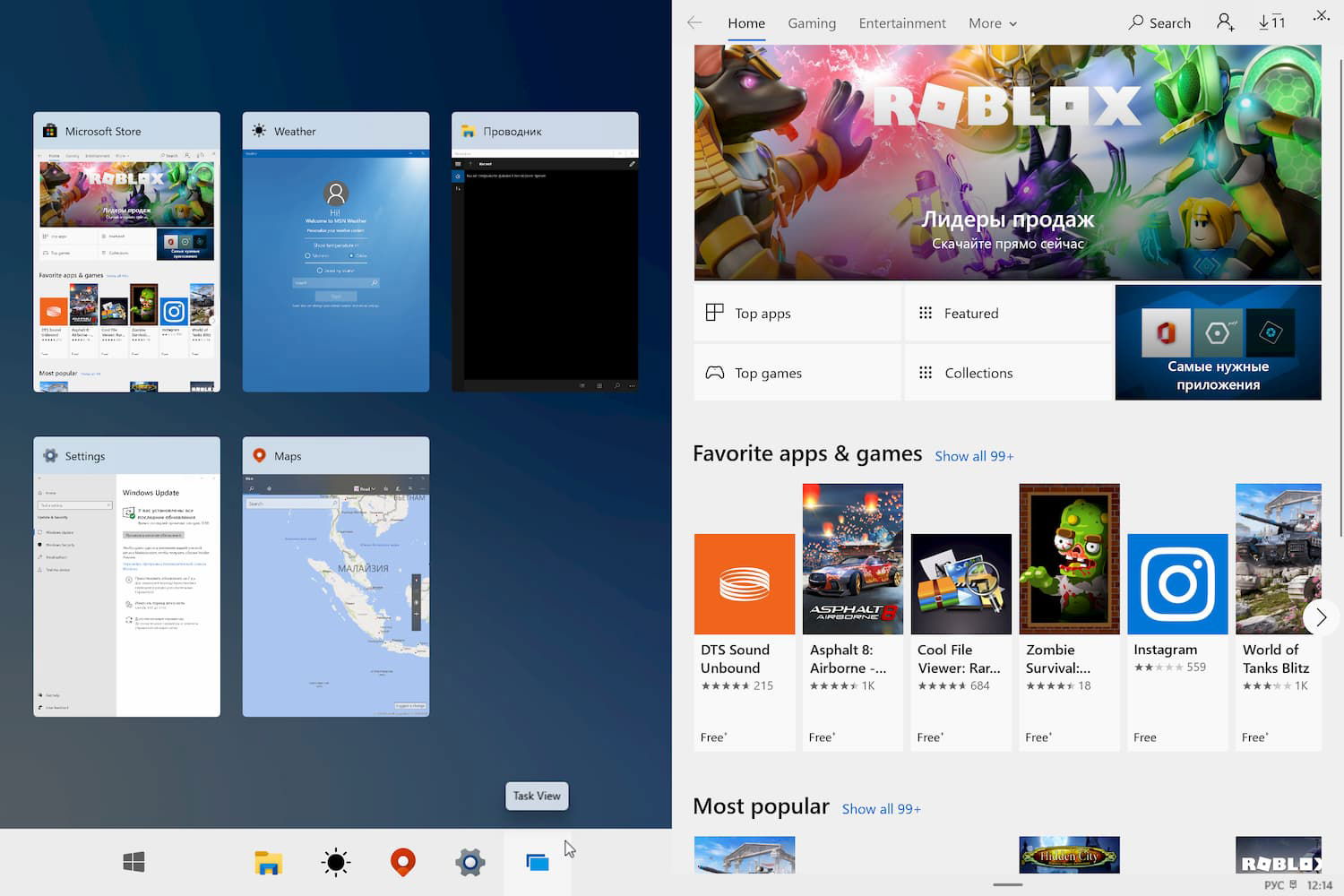Click the 12:14 clock in the tray
1344x896 pixels.
pyautogui.click(x=1320, y=885)
